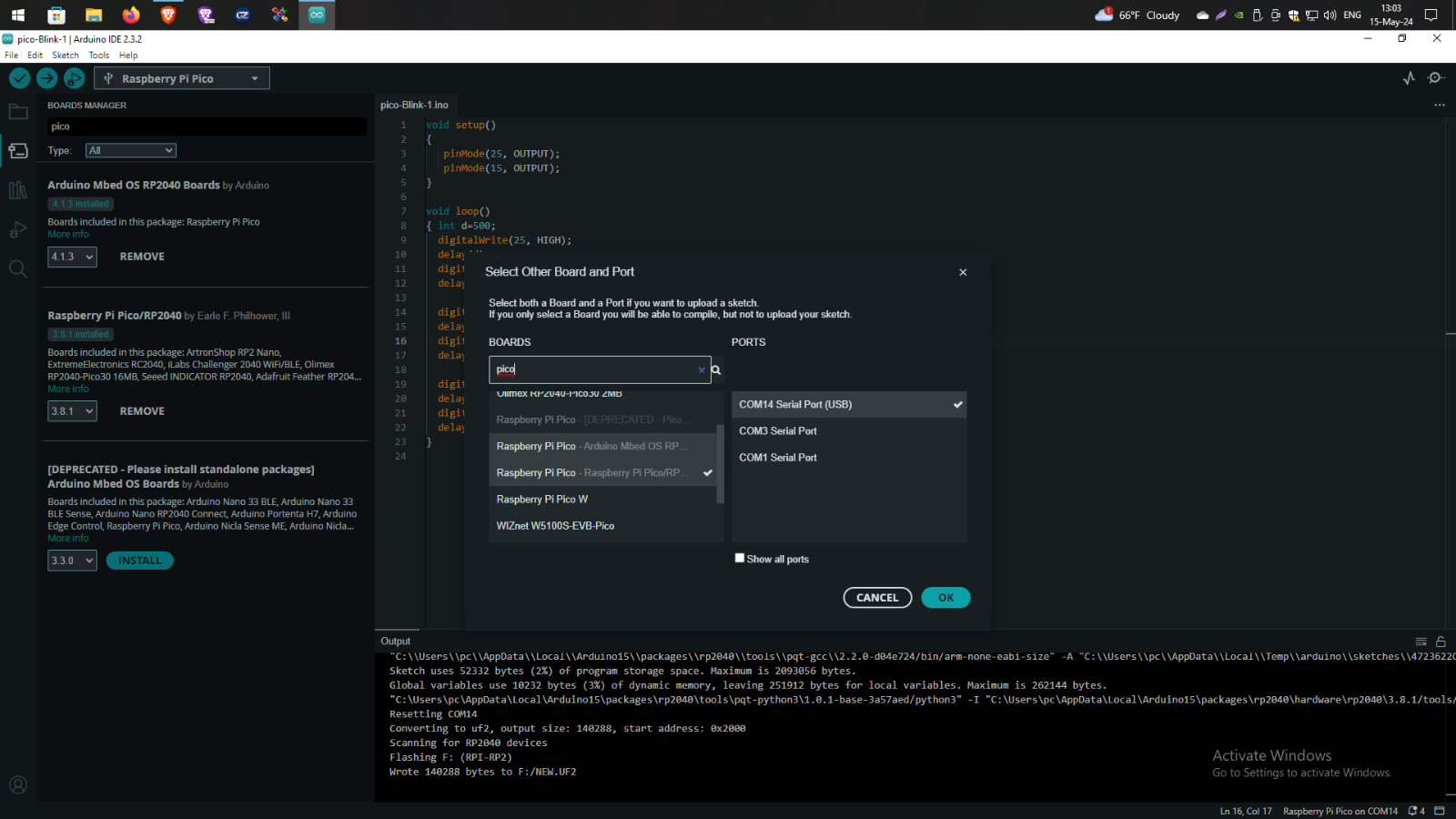Click the search magnifier in the boards filter box

716,369
